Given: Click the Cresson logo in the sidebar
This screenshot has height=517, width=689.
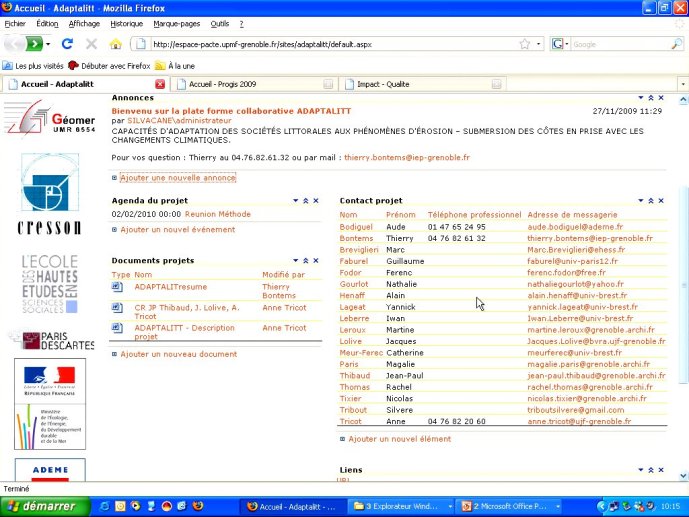Looking at the screenshot, I should pyautogui.click(x=50, y=194).
